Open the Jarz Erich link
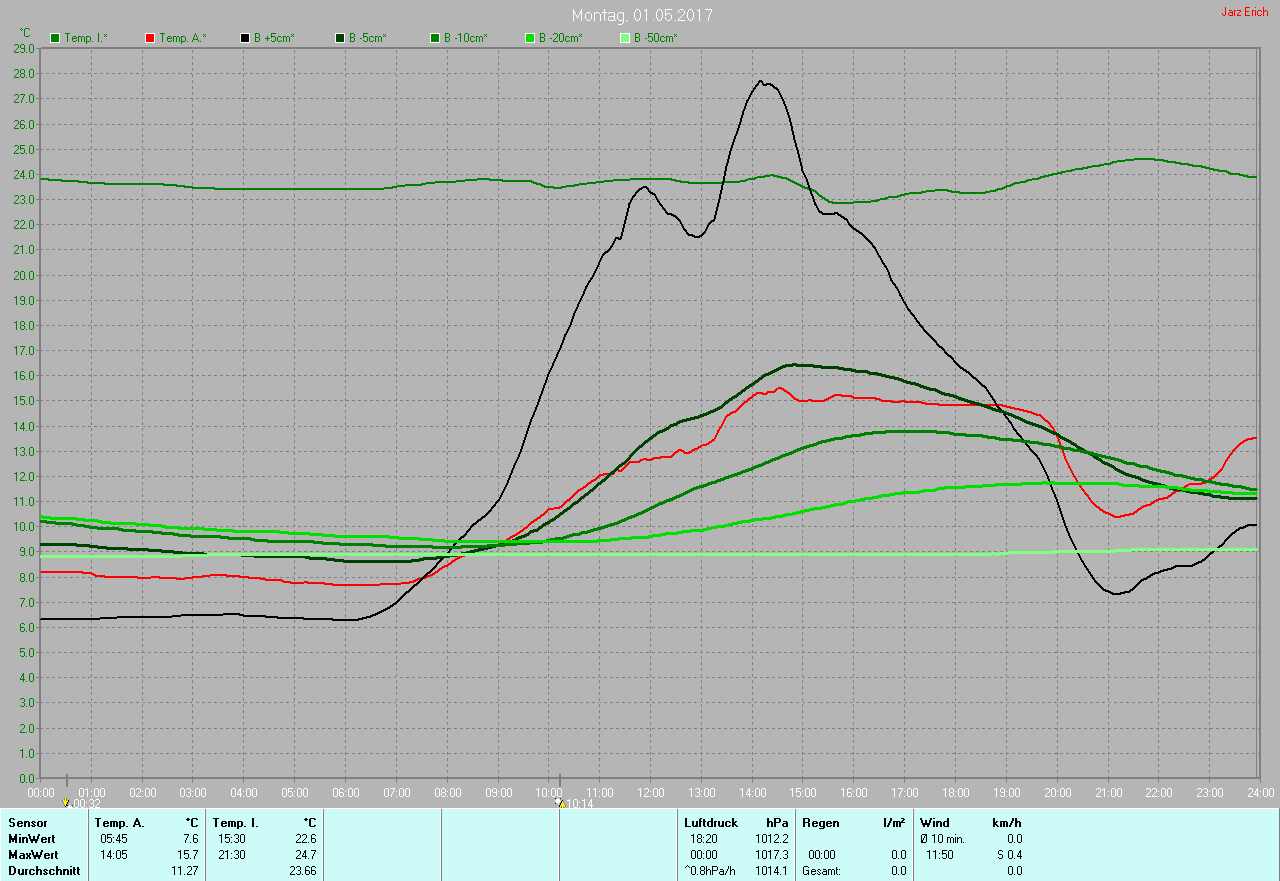 (1244, 12)
